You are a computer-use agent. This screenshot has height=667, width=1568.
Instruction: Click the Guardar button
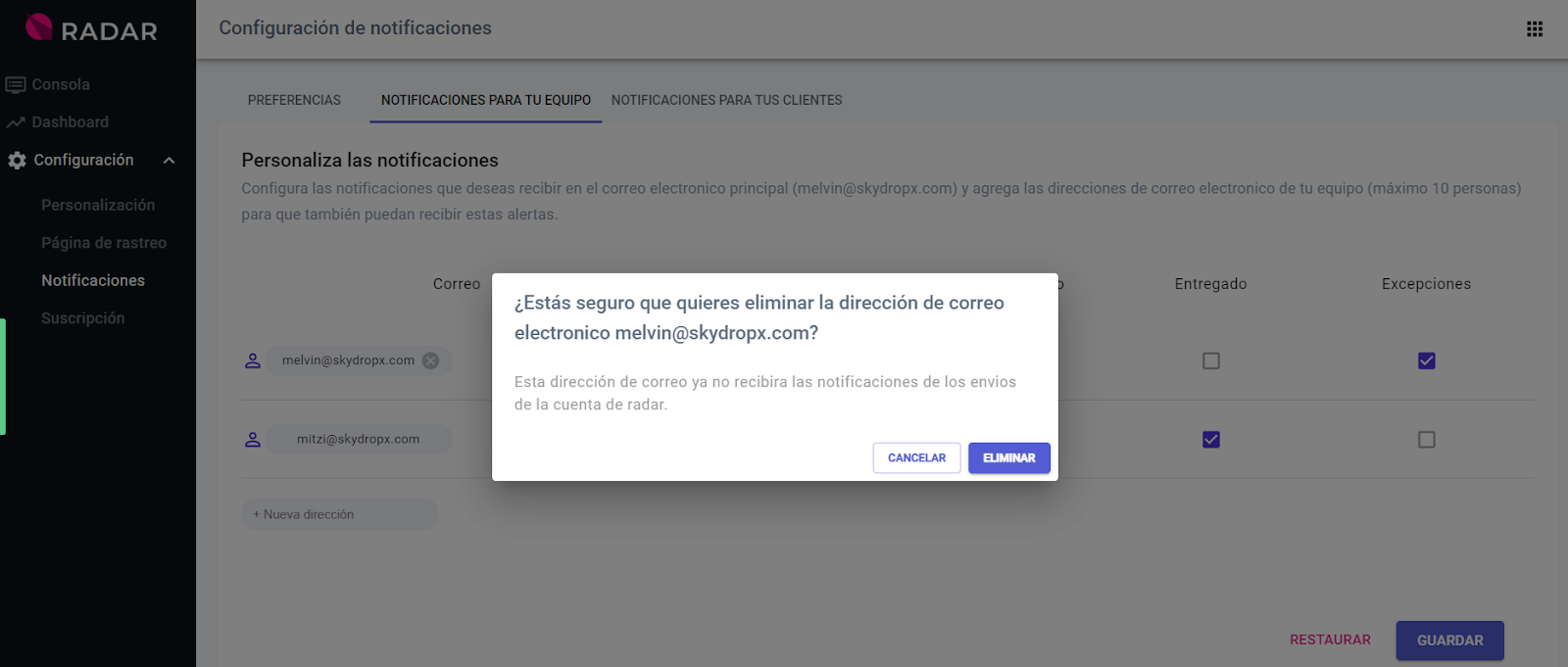[x=1449, y=641]
